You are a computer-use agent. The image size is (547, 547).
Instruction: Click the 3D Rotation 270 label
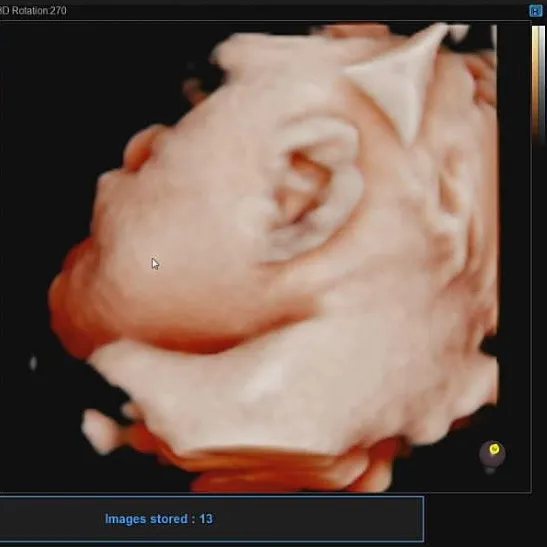(x=33, y=11)
